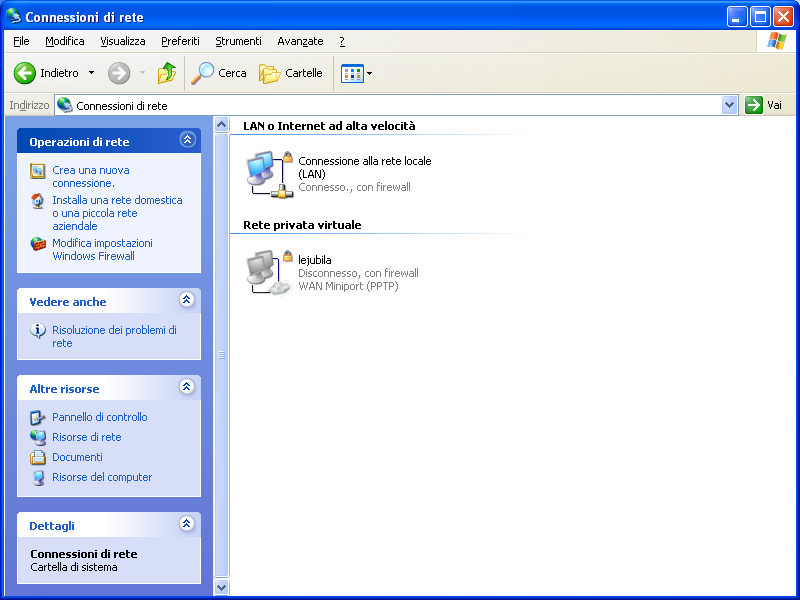Collapse the Vedere anche panel
Viewport: 800px width, 600px height.
[187, 299]
